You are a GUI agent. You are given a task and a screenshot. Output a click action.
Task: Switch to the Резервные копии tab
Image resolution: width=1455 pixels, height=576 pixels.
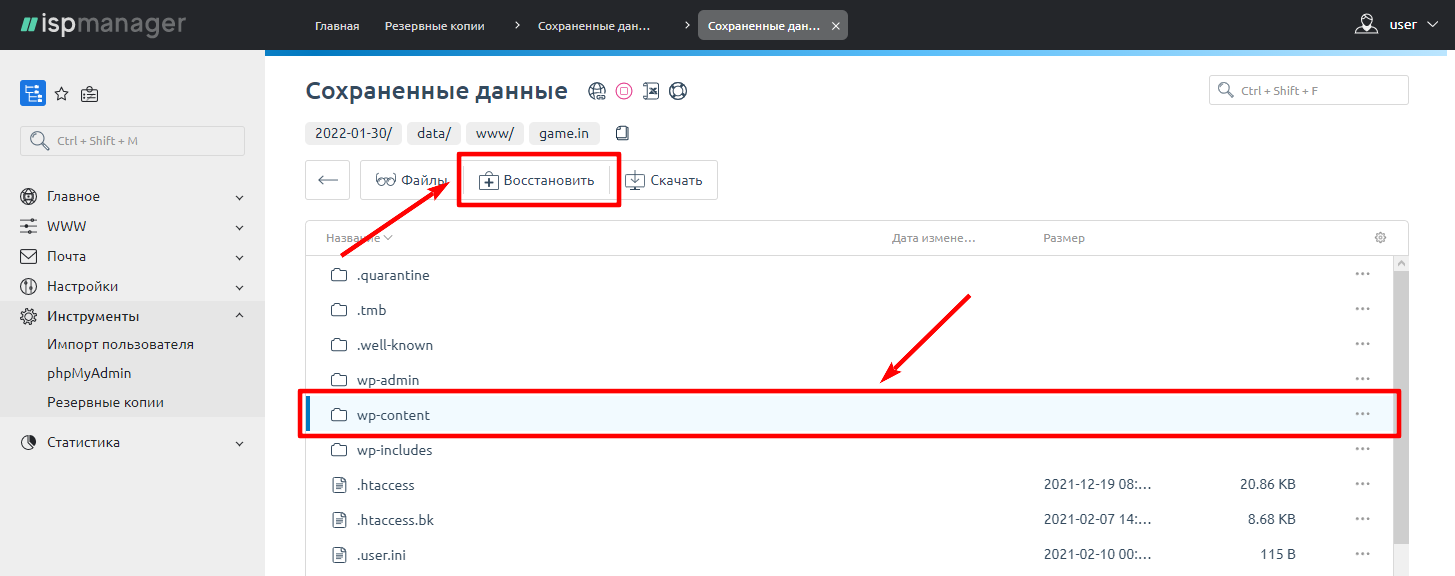coord(434,26)
